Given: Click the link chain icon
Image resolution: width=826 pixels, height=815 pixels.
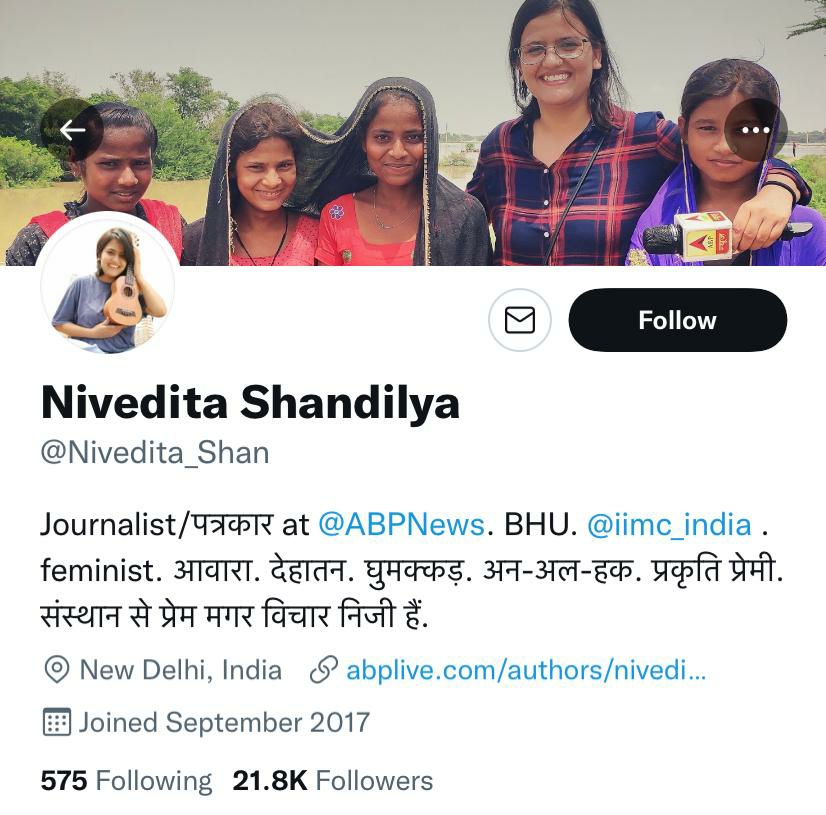Looking at the screenshot, I should 323,670.
